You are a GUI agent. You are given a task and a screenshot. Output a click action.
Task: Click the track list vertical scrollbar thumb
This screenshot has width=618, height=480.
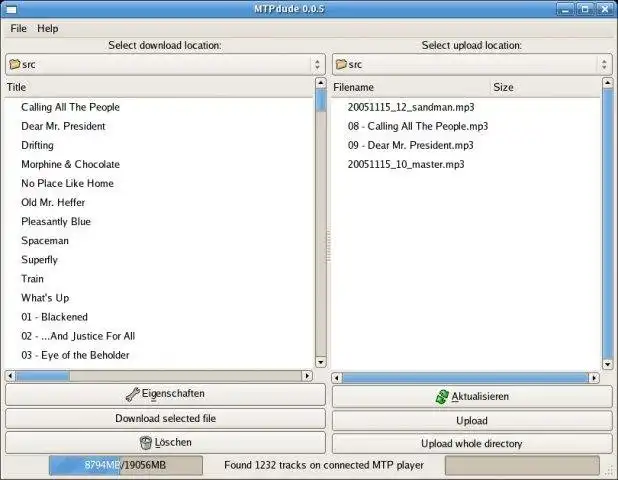(321, 100)
